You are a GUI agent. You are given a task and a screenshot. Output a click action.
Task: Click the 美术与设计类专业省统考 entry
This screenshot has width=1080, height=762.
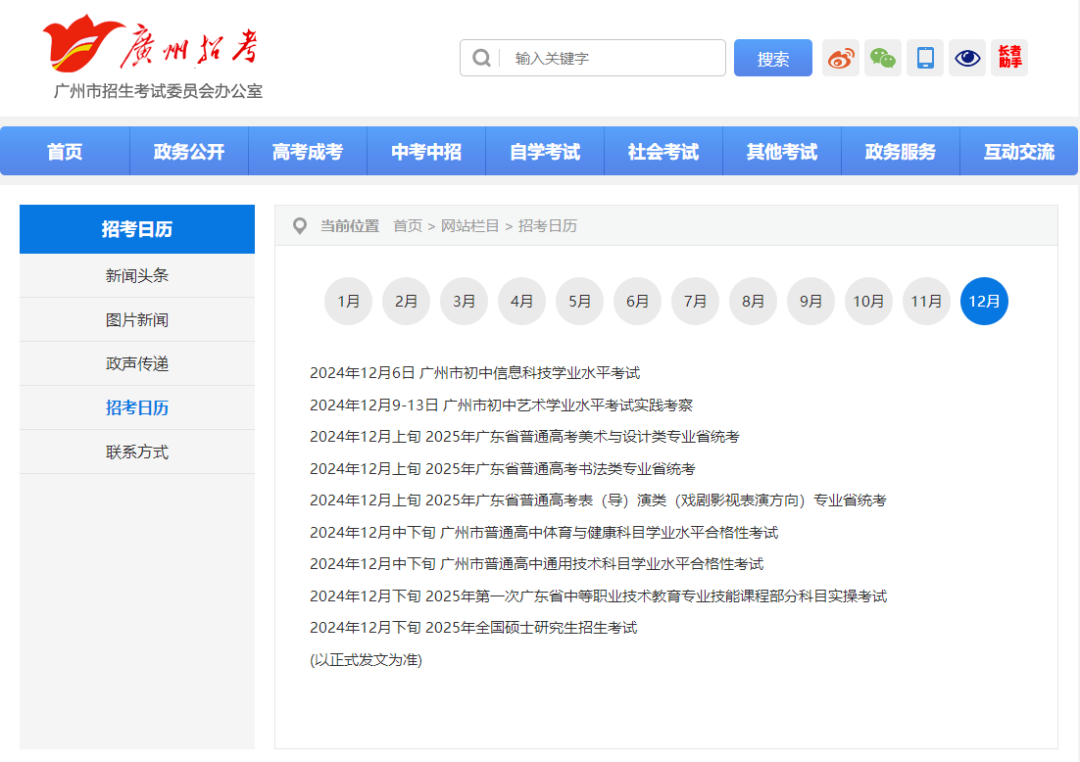click(x=524, y=437)
